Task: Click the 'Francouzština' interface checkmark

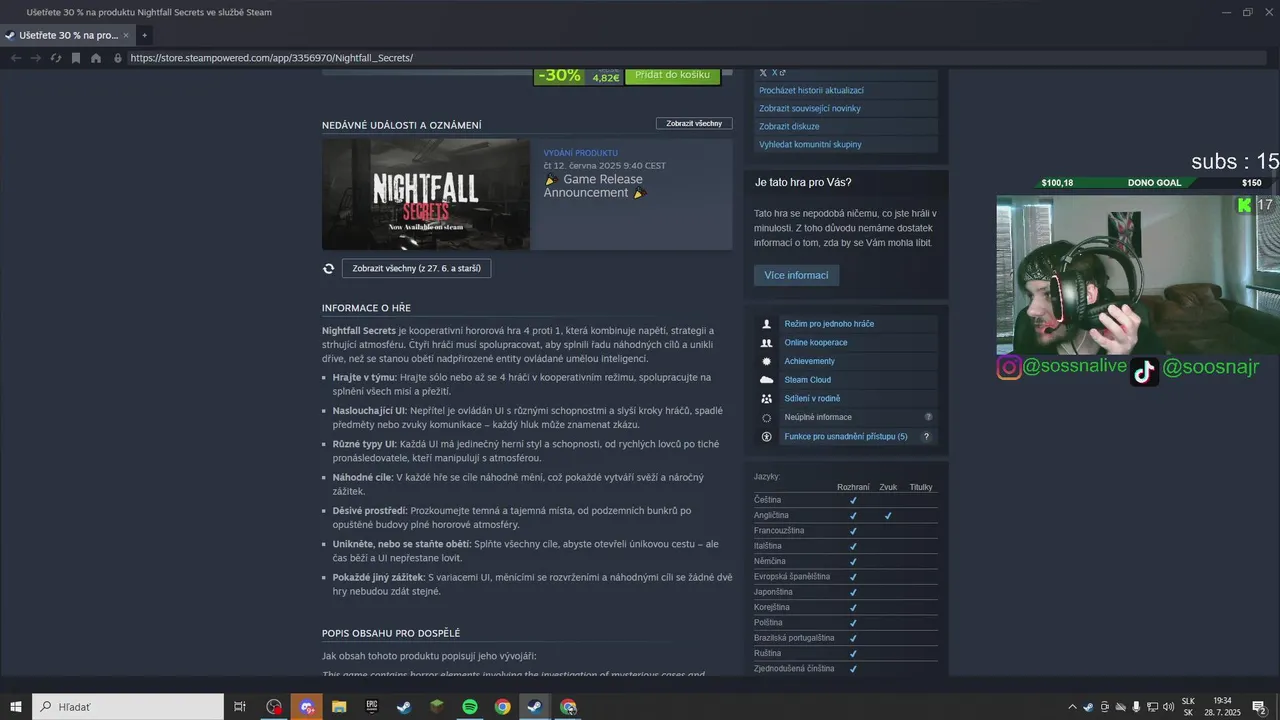Action: coord(853,531)
